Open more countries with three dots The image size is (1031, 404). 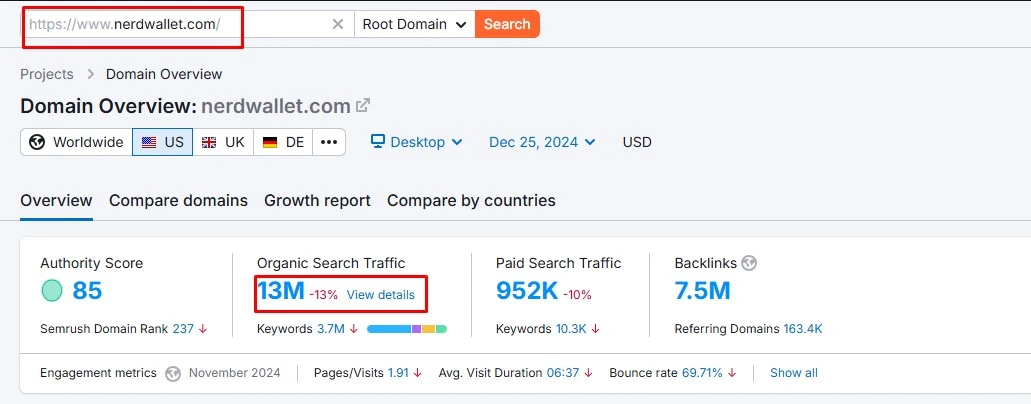click(329, 142)
